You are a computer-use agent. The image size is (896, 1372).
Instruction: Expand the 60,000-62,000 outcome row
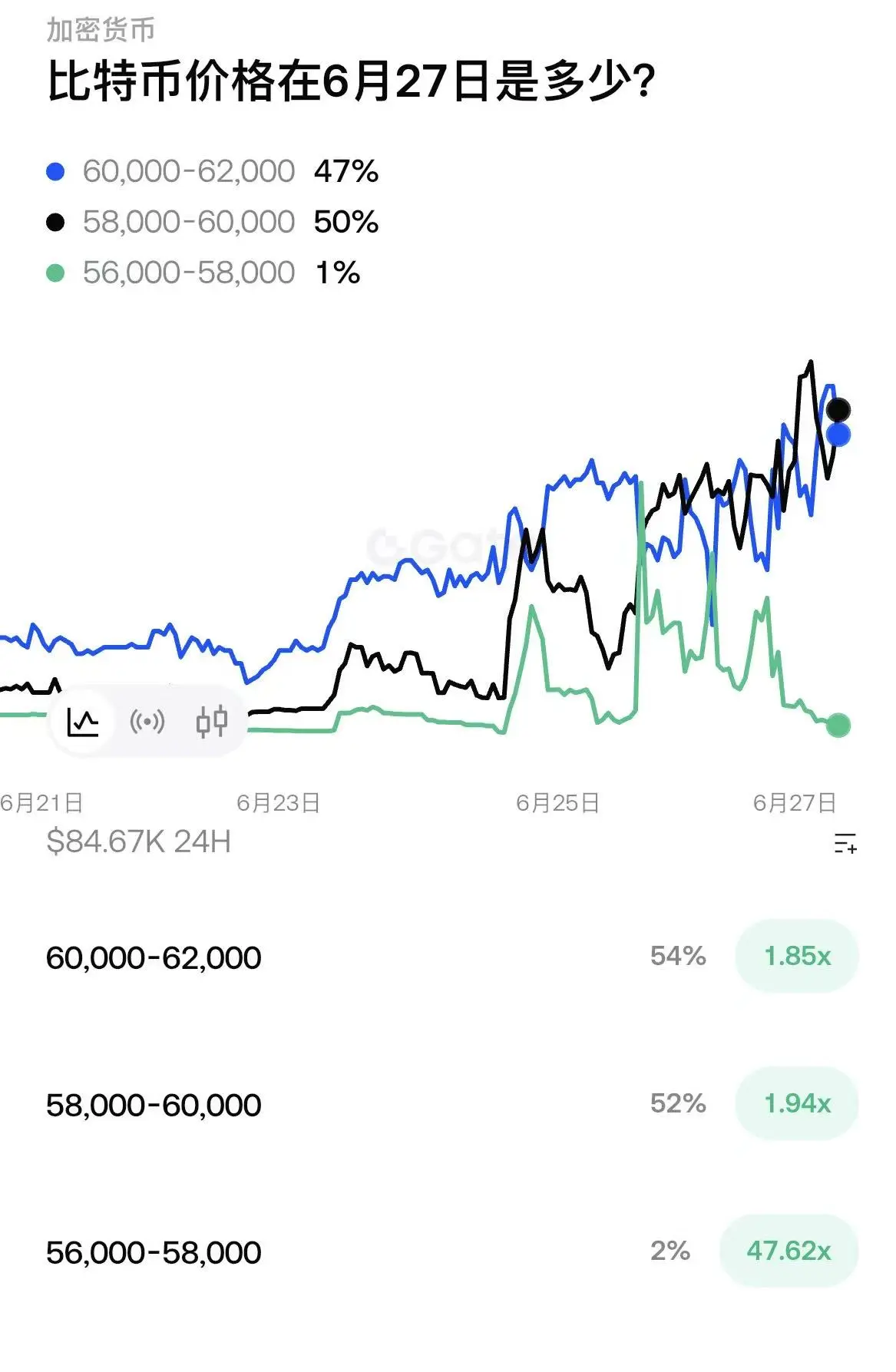(448, 957)
